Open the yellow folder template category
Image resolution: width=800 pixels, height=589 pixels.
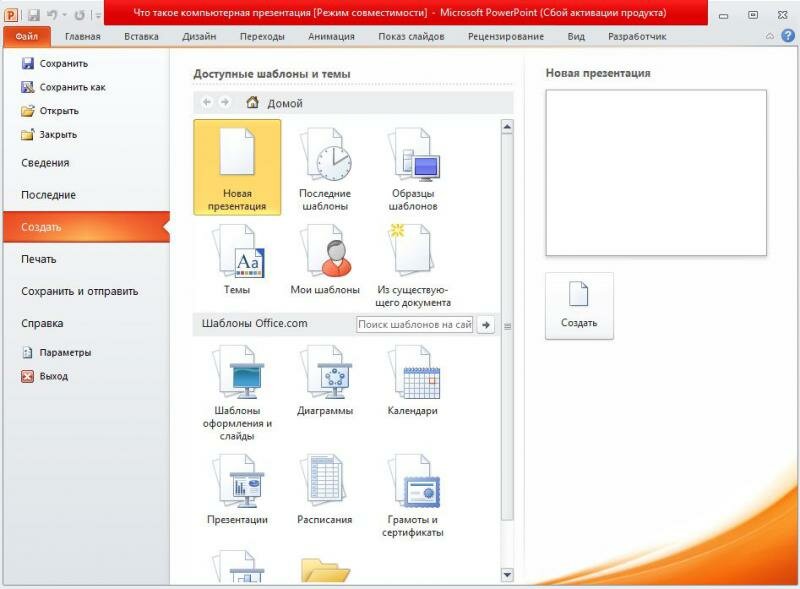click(325, 569)
